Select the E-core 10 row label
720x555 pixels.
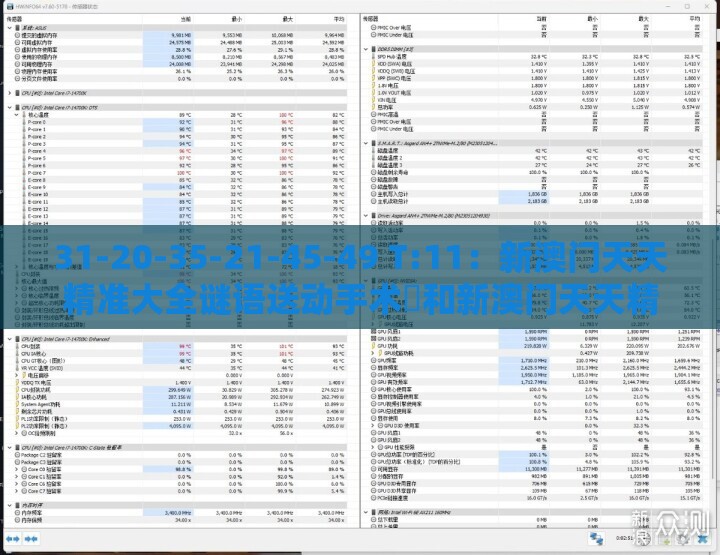(x=38, y=194)
